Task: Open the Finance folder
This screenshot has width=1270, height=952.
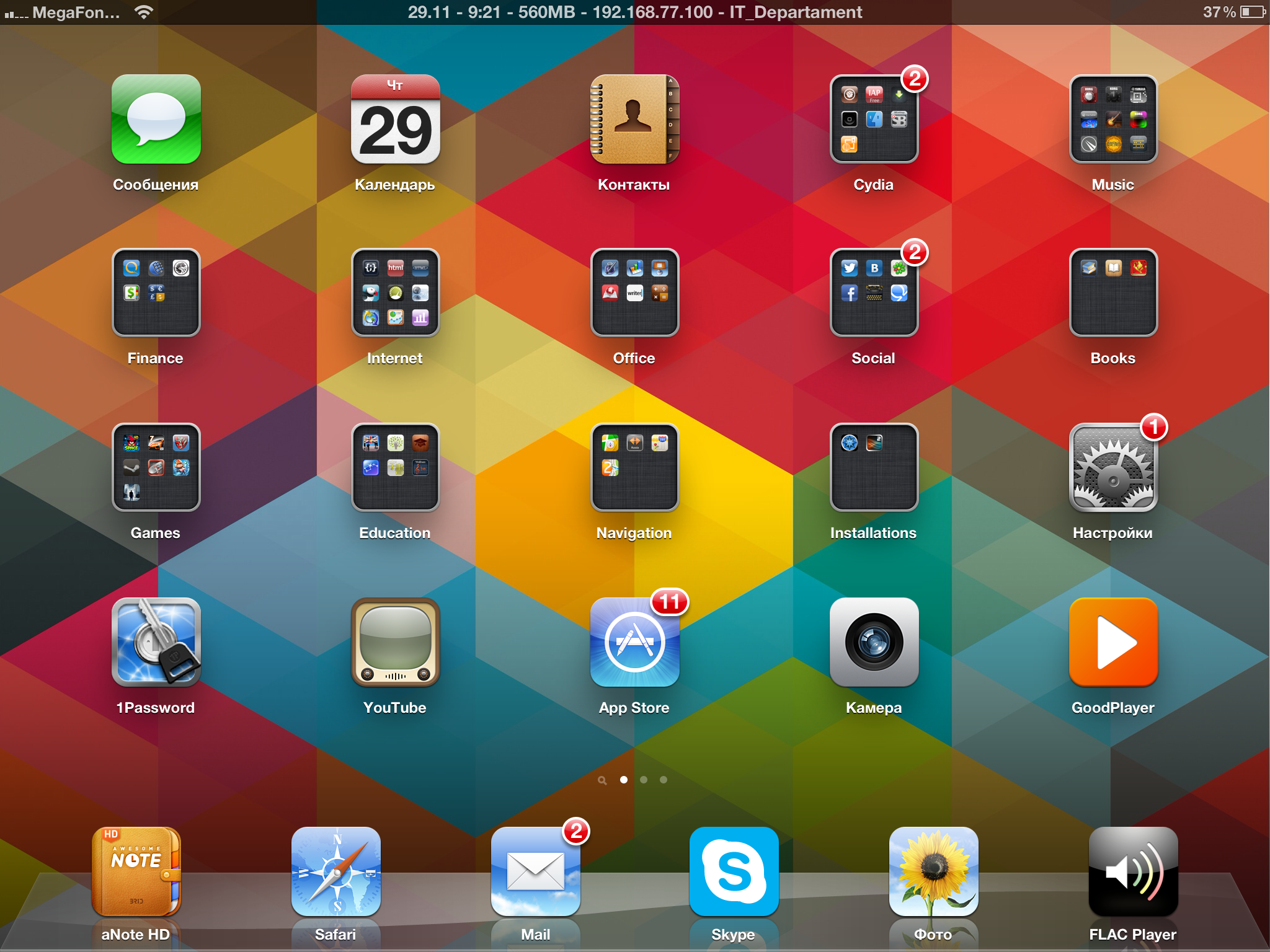Action: pos(156,293)
